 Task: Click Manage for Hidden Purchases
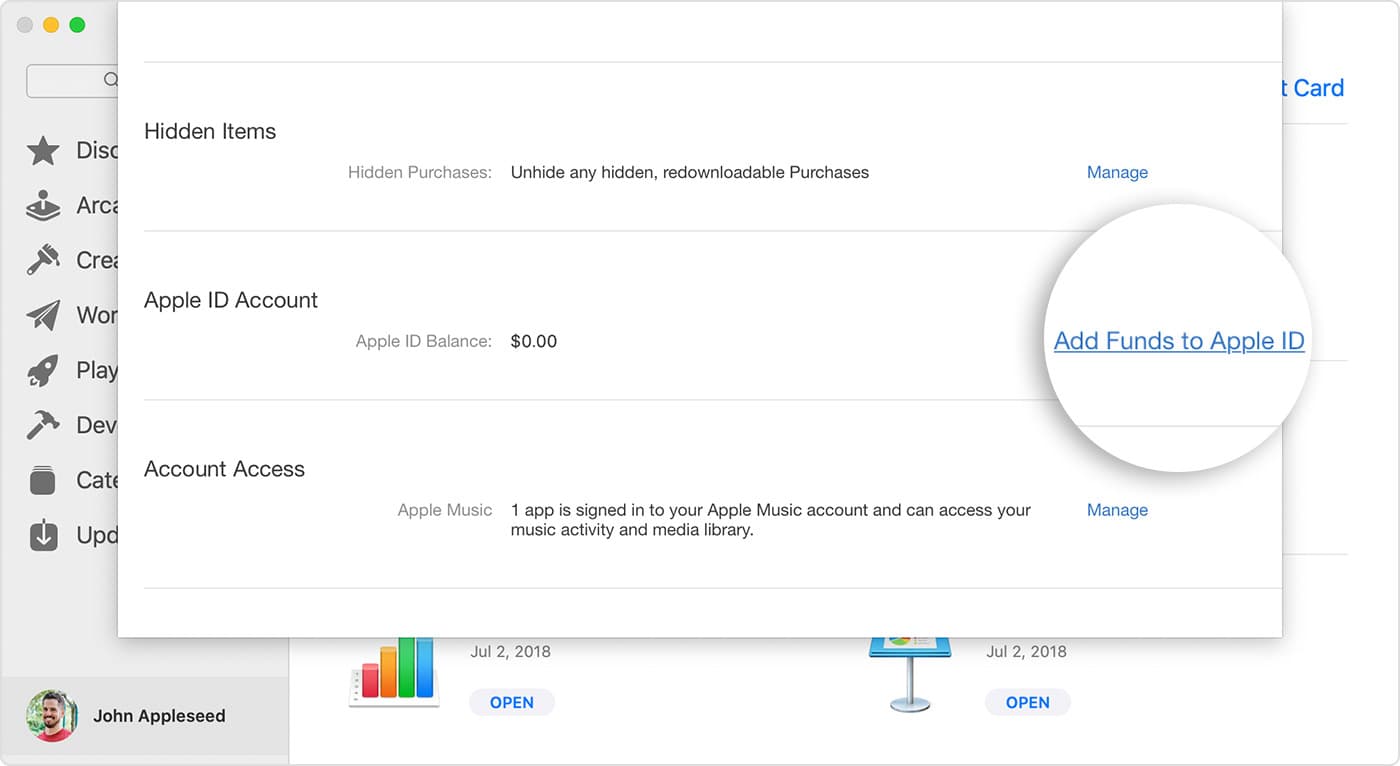[1117, 172]
